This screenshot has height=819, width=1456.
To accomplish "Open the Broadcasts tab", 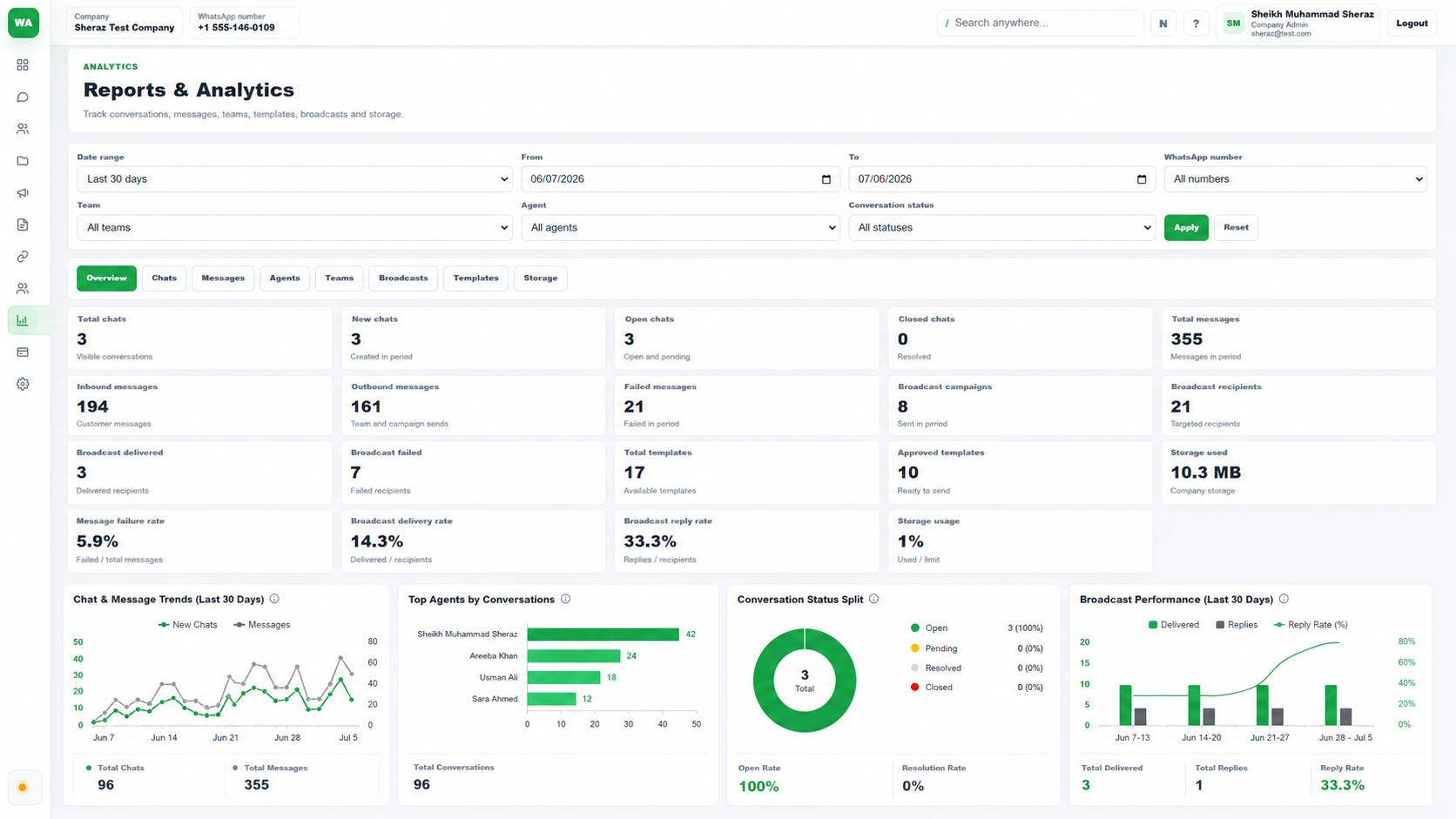I will pos(403,279).
